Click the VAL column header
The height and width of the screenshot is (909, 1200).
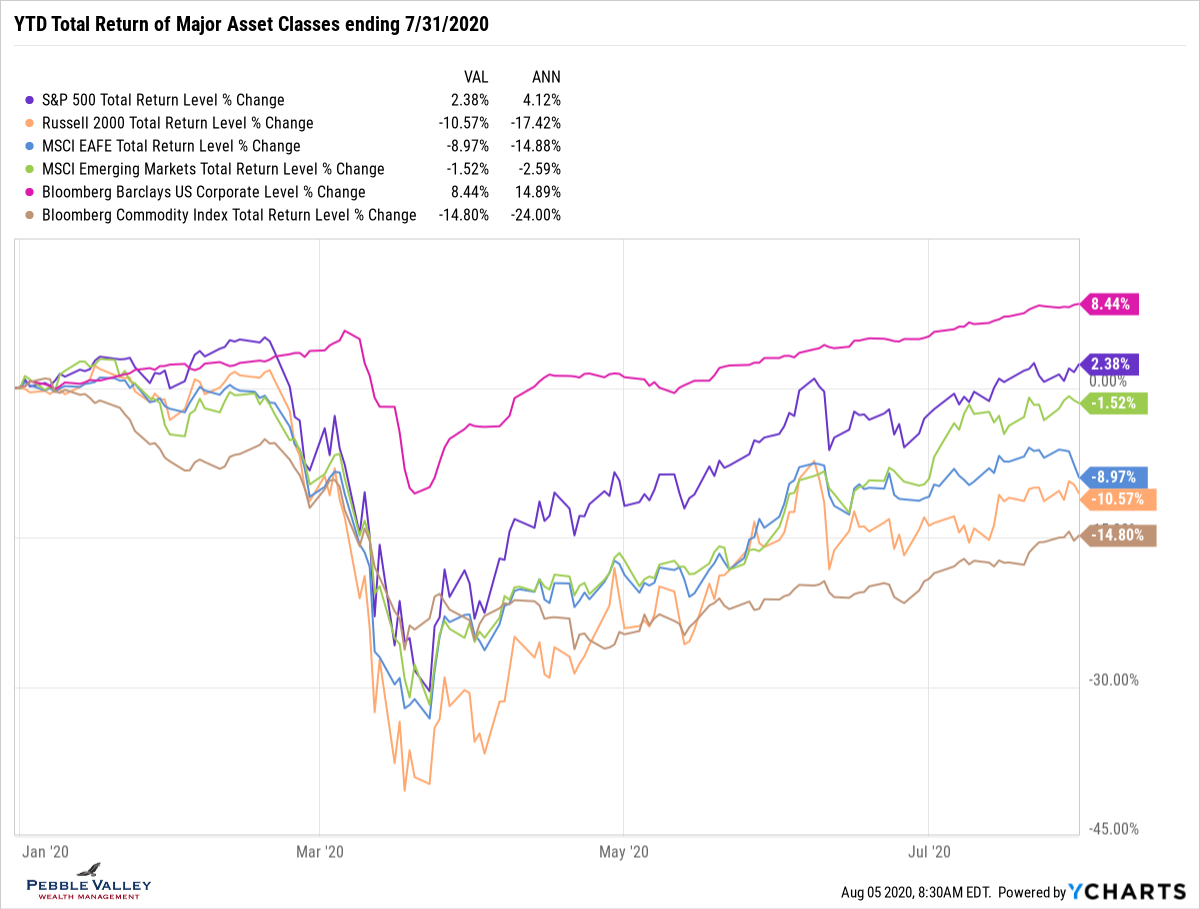click(x=474, y=76)
